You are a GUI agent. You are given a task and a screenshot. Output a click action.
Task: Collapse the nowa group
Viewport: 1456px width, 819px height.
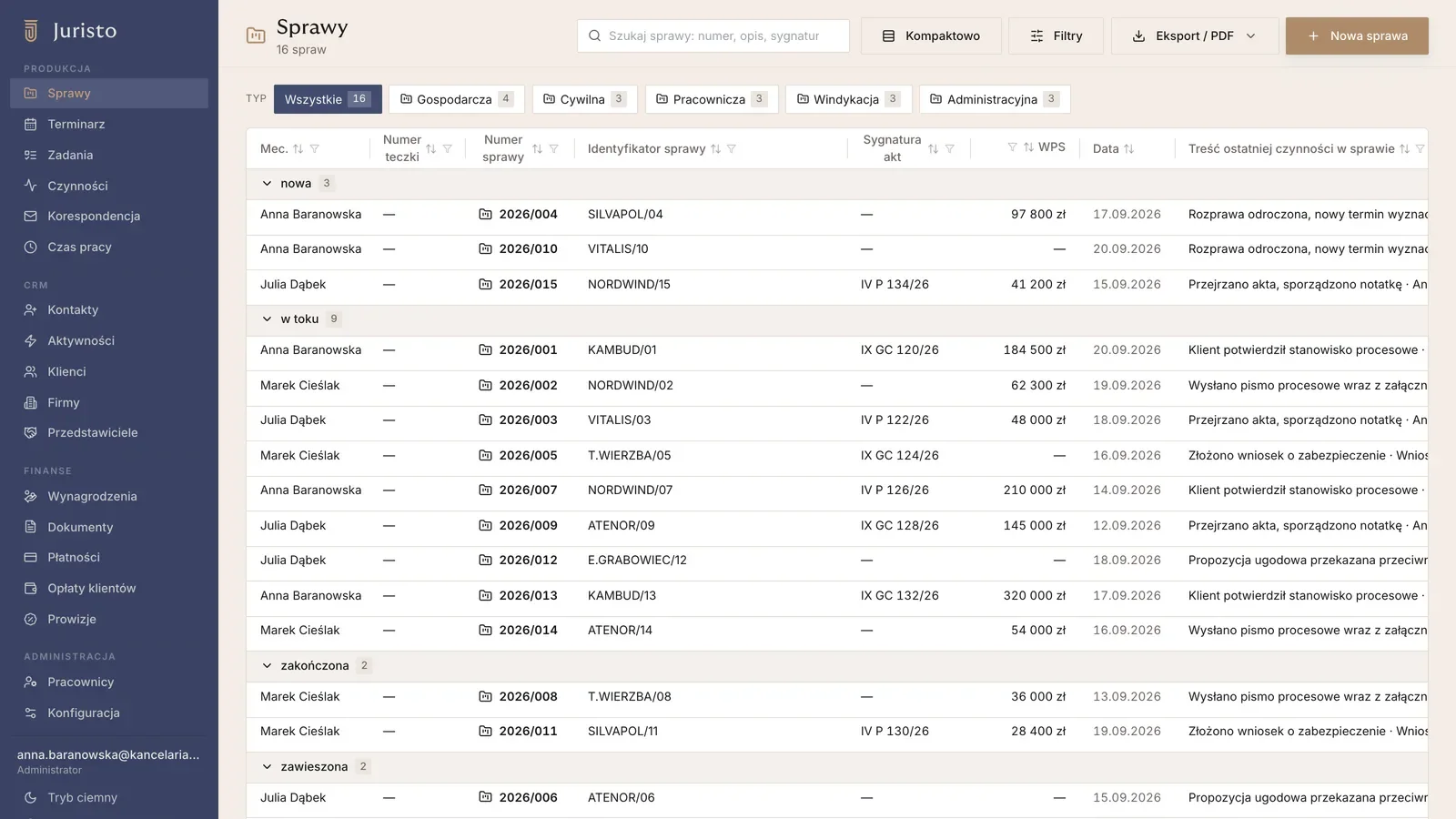(267, 184)
